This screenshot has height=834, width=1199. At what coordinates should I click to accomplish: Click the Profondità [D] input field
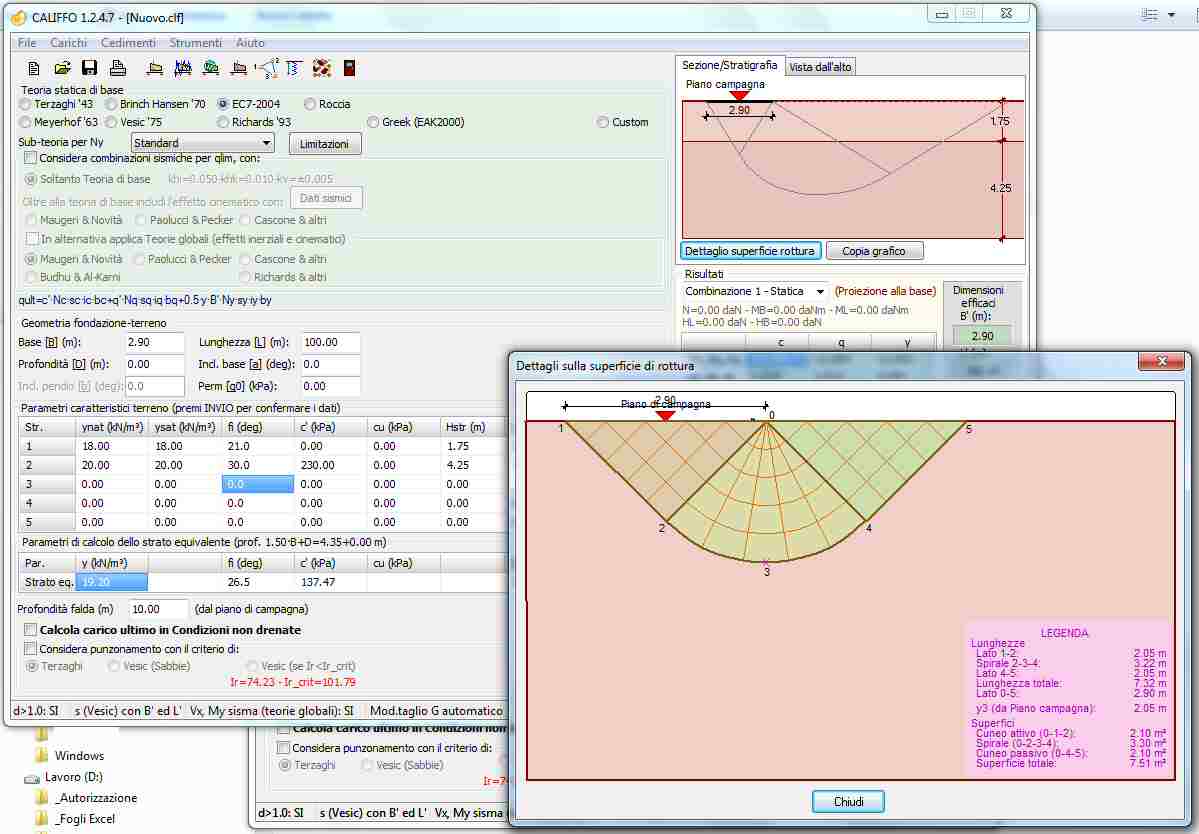154,365
